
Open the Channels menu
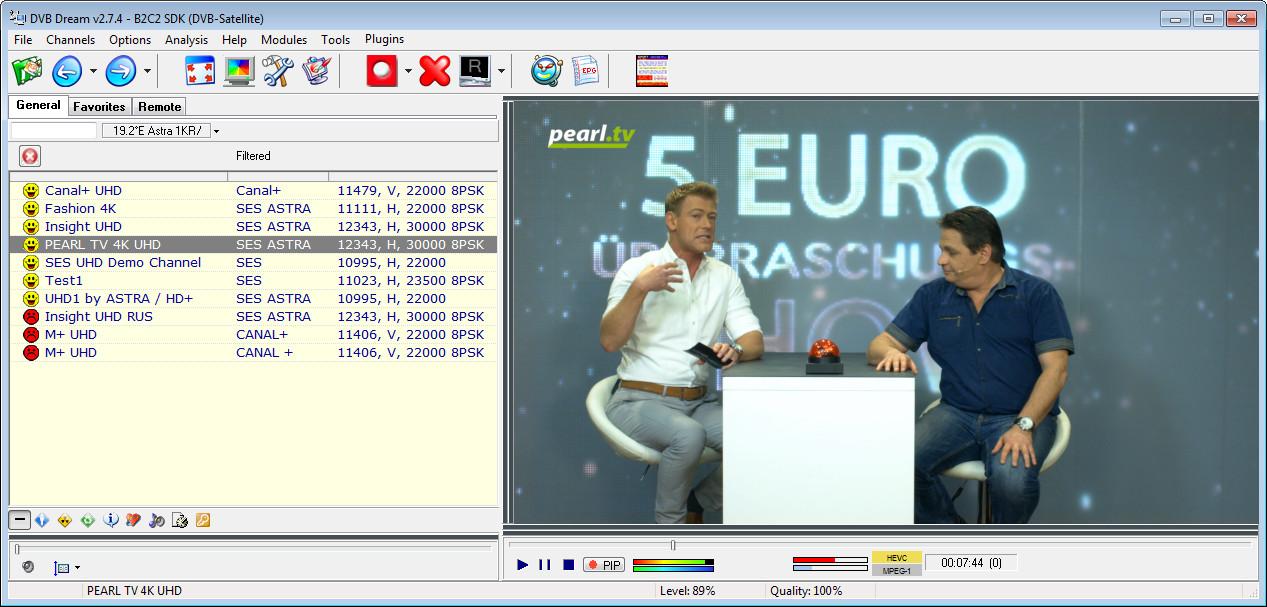(x=70, y=40)
